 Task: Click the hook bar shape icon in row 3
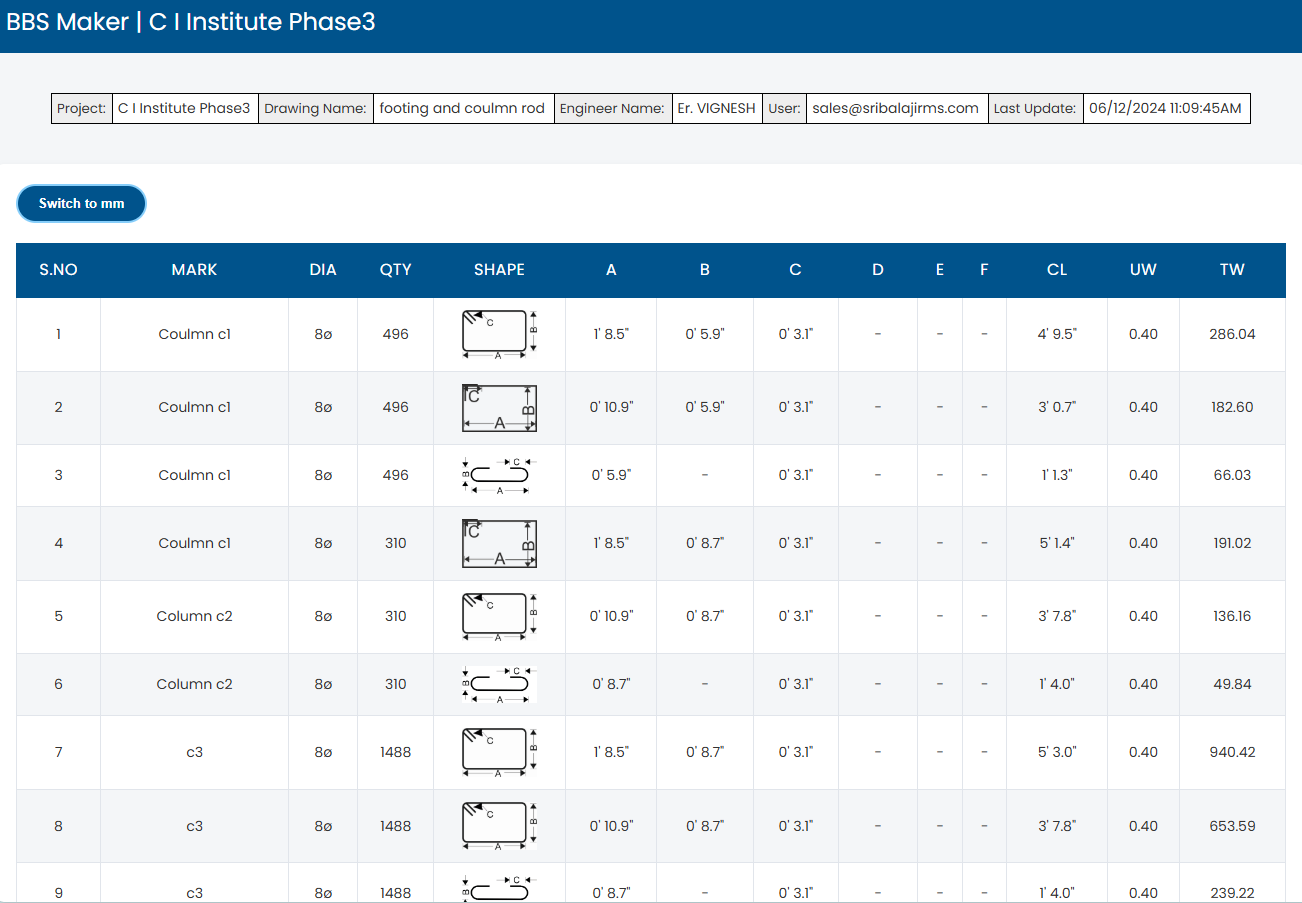pyautogui.click(x=499, y=476)
